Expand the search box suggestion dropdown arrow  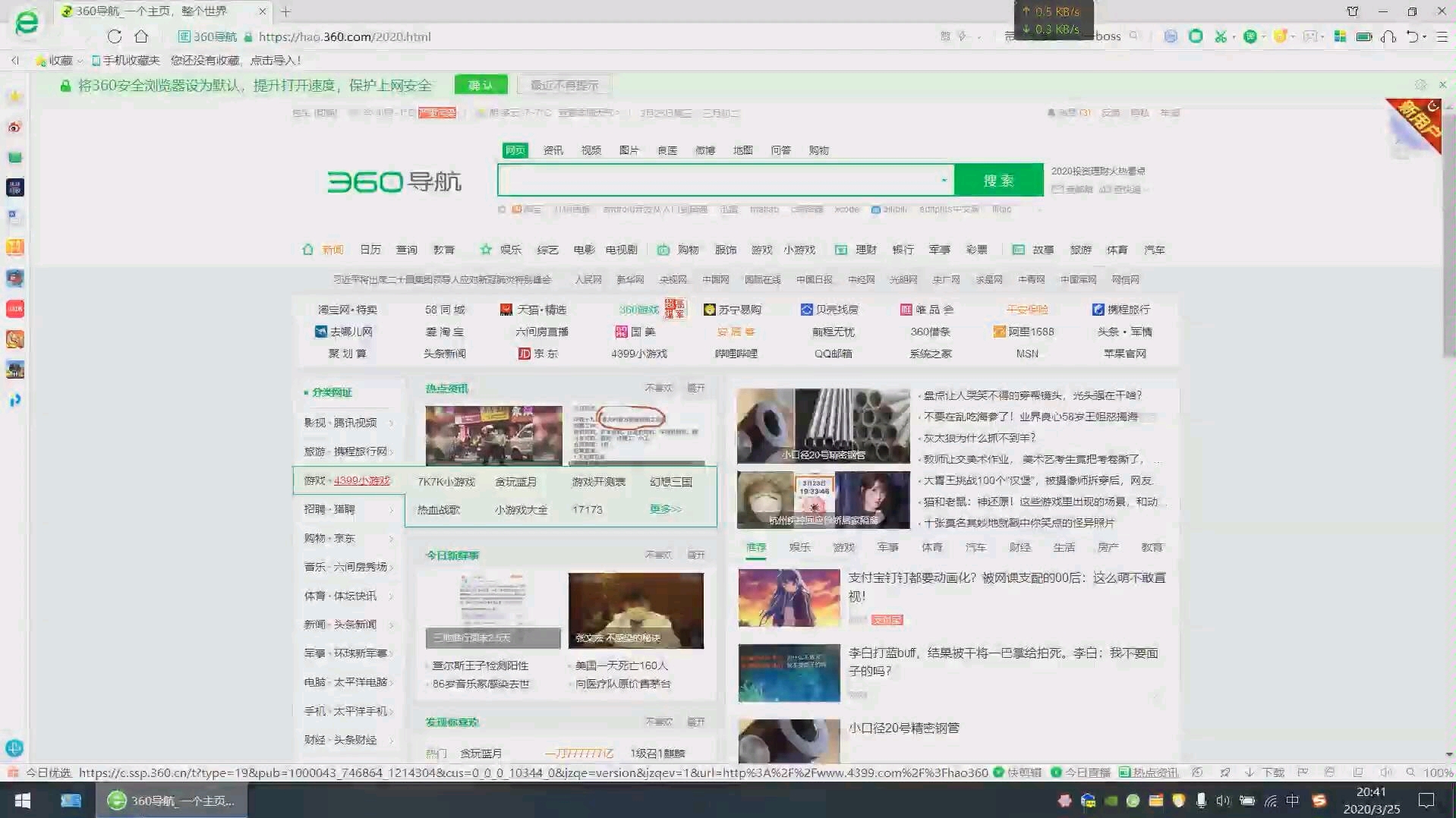(944, 181)
